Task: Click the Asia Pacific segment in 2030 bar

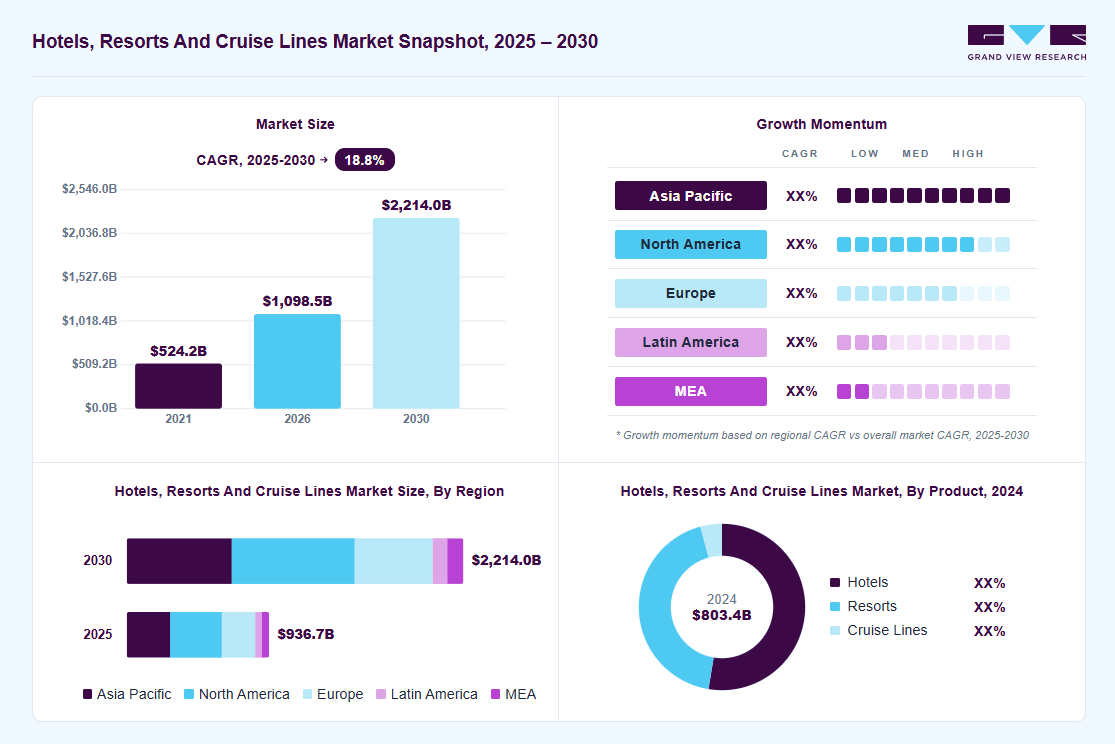Action: [179, 561]
